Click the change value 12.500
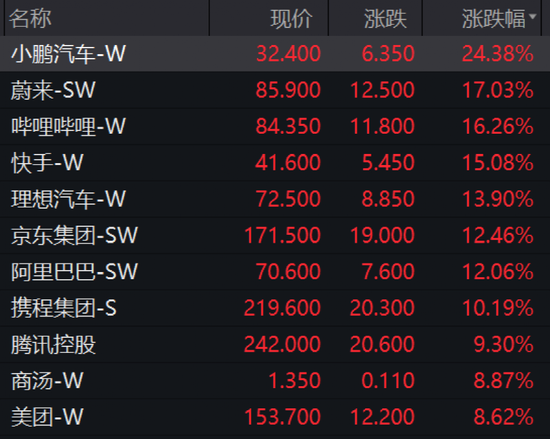The height and width of the screenshot is (439, 550). click(383, 90)
